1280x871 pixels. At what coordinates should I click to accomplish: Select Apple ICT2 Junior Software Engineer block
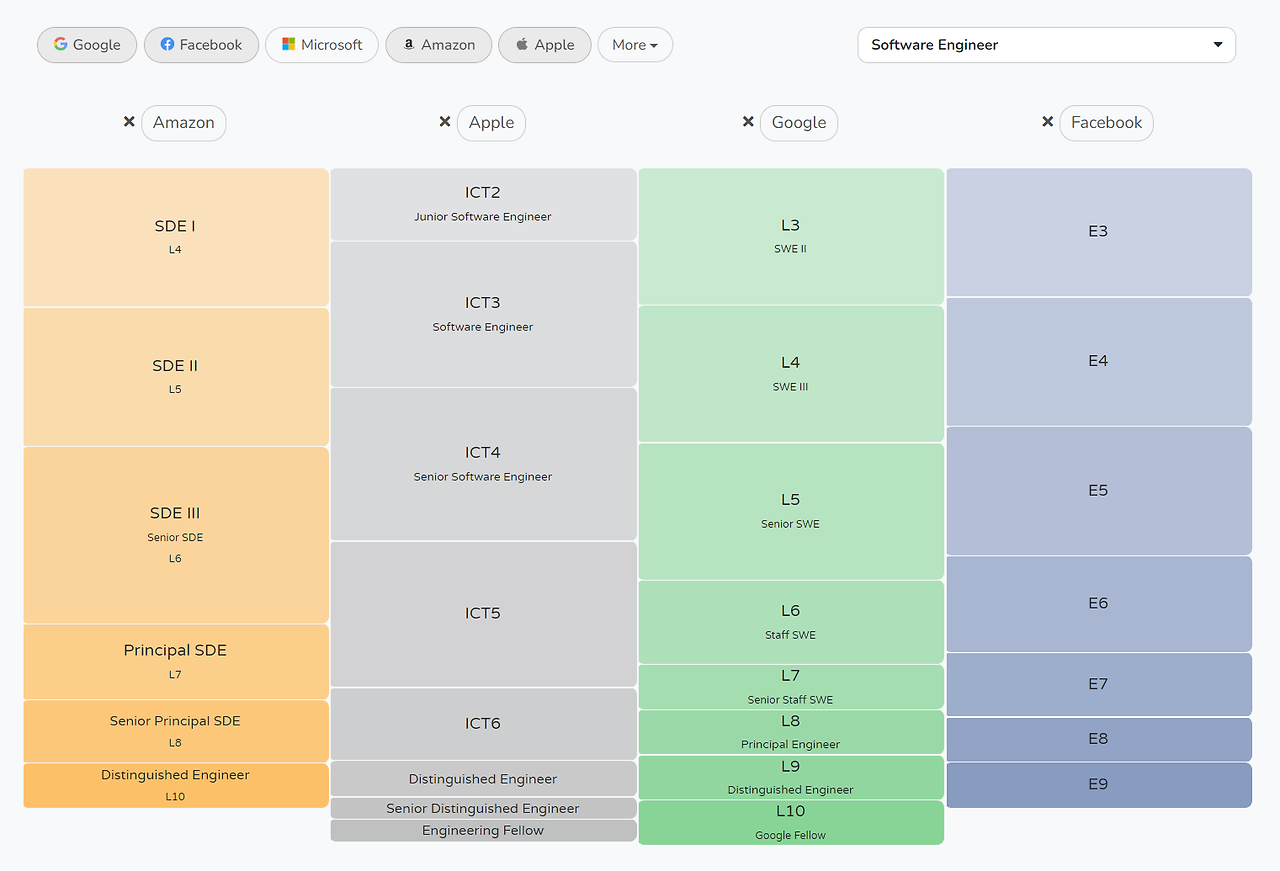tap(483, 204)
